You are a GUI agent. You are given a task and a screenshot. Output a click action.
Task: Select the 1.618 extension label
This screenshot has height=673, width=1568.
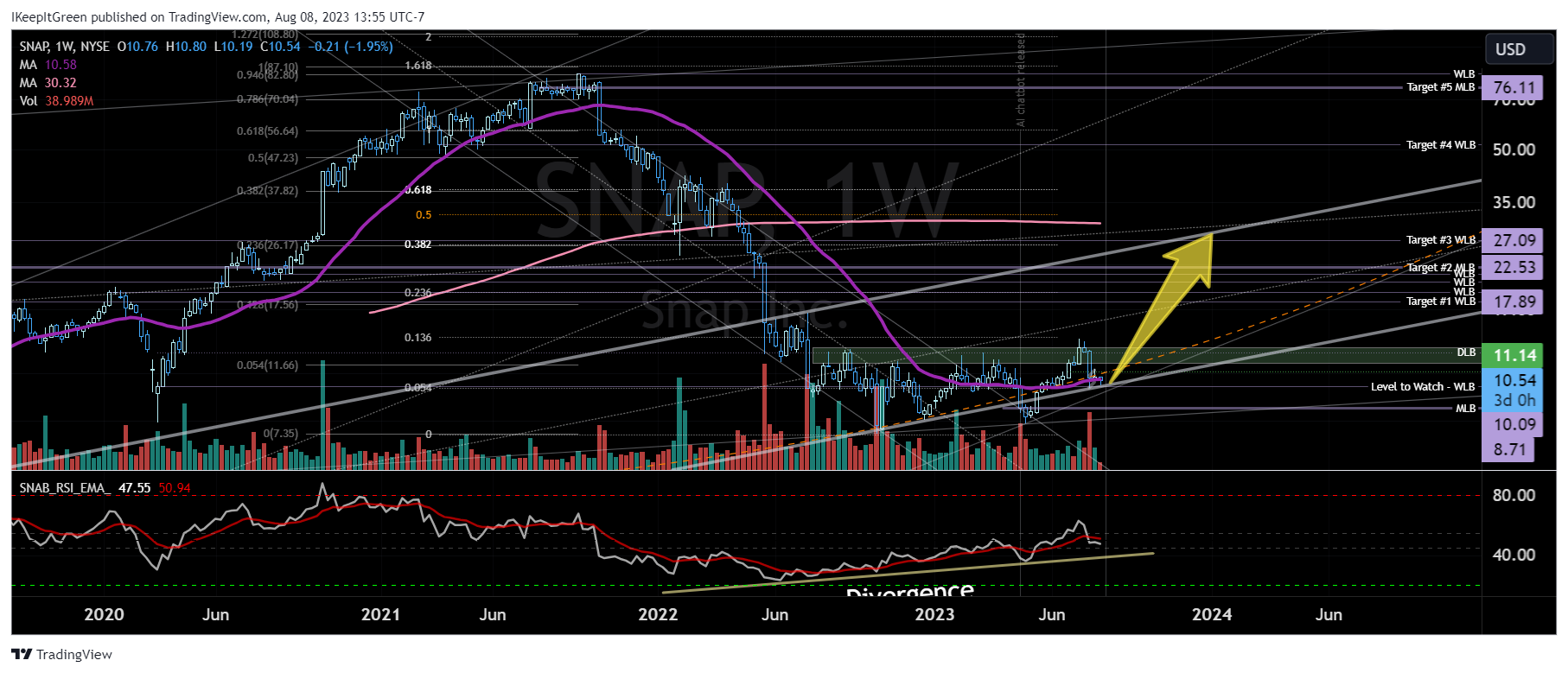pyautogui.click(x=417, y=66)
